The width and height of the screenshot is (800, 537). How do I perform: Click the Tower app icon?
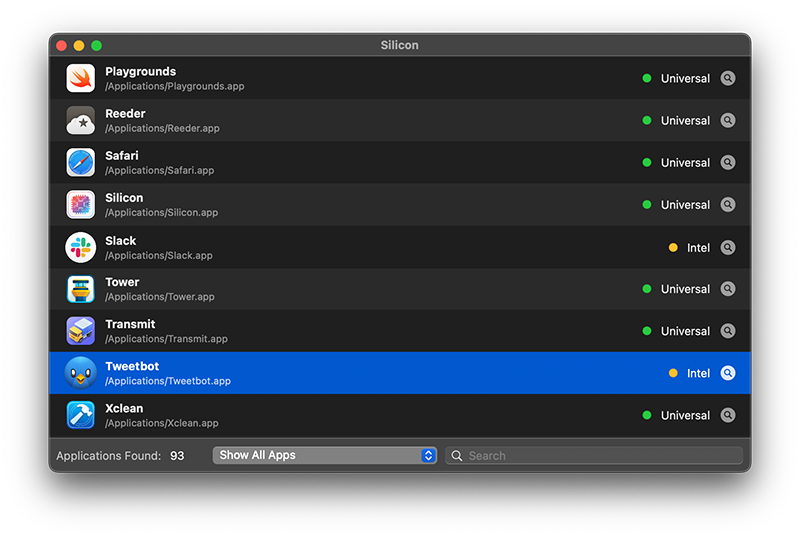[81, 289]
